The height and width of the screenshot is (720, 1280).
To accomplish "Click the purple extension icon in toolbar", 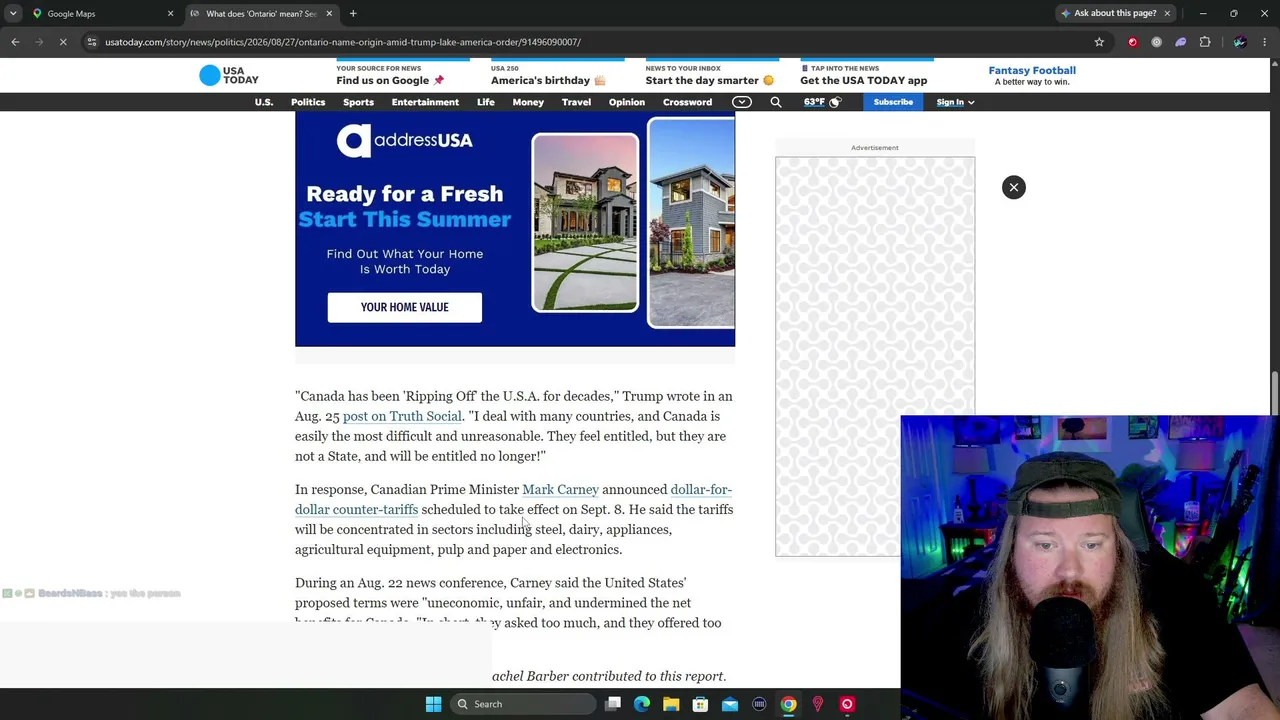I will 1181,42.
